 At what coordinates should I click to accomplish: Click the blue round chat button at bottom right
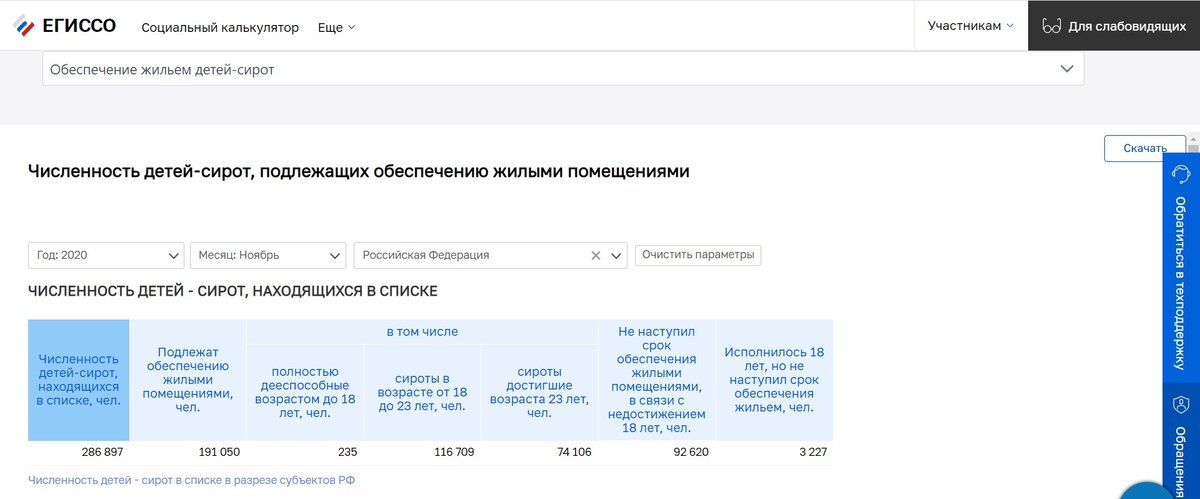[1148, 489]
